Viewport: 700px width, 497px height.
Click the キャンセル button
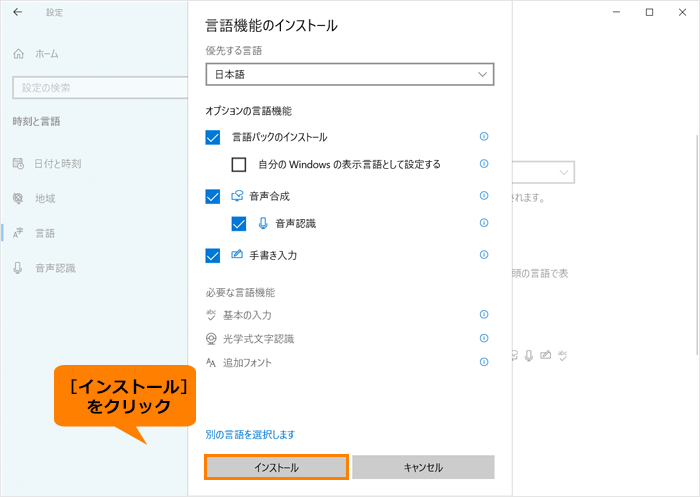423,468
